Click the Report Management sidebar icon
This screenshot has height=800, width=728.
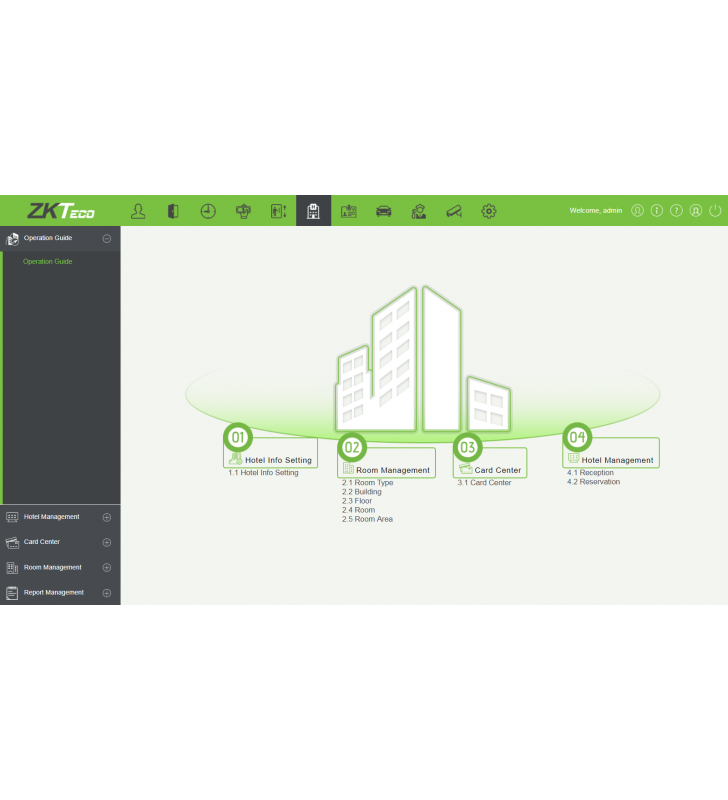12,593
